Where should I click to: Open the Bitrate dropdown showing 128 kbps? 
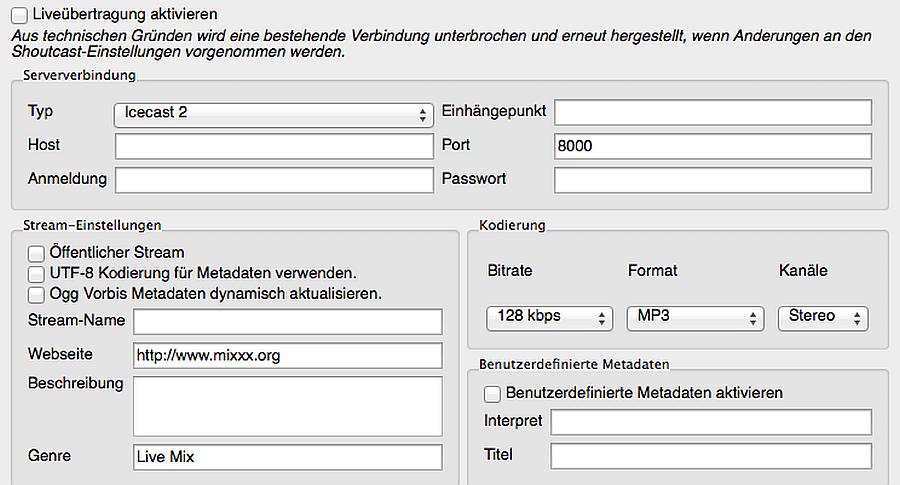[x=549, y=317]
